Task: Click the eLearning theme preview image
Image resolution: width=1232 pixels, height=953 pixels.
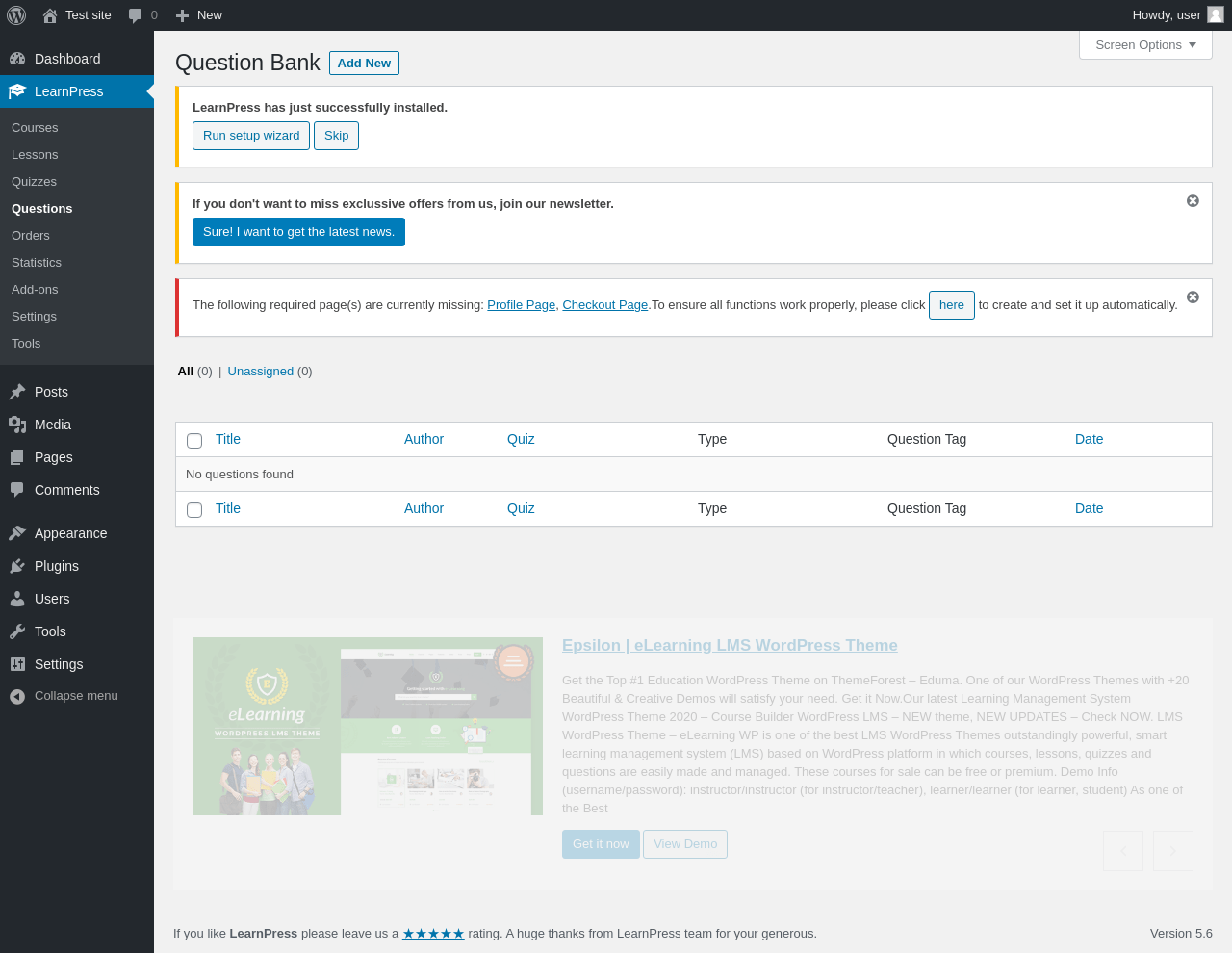Action: coord(368,726)
